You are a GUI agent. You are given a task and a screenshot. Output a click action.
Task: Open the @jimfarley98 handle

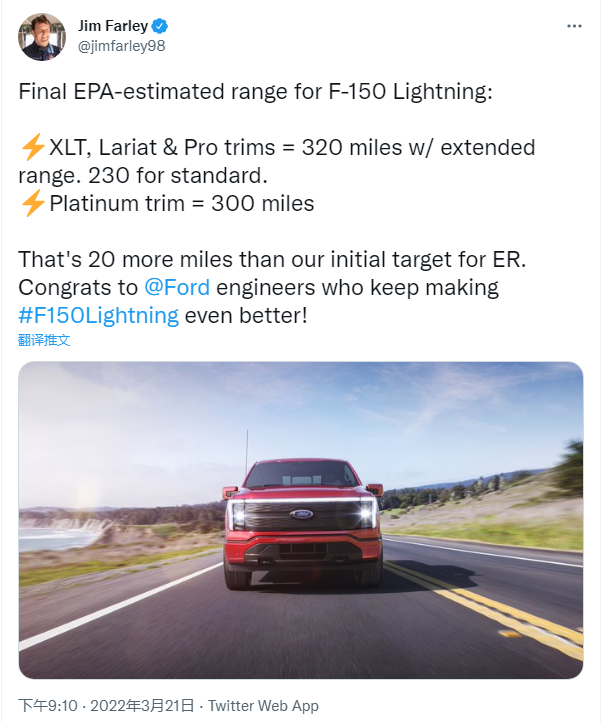(x=122, y=46)
